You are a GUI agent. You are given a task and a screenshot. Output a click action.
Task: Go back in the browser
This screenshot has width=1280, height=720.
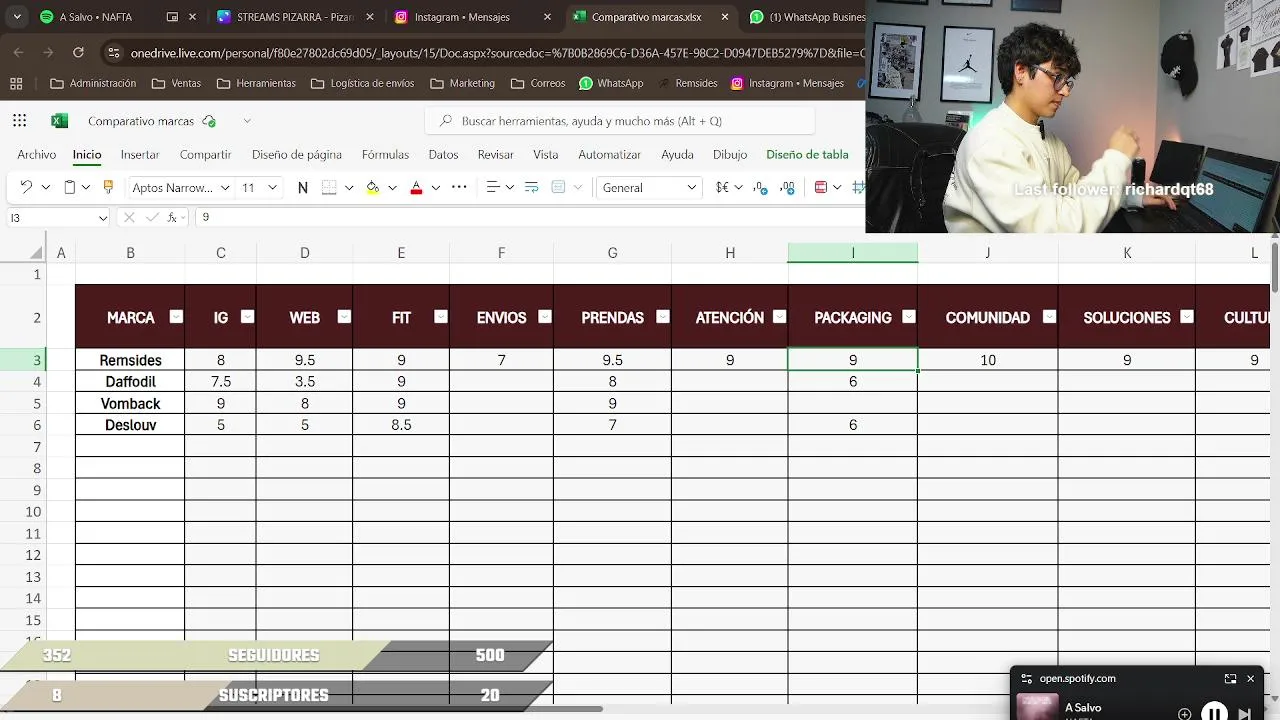19,52
